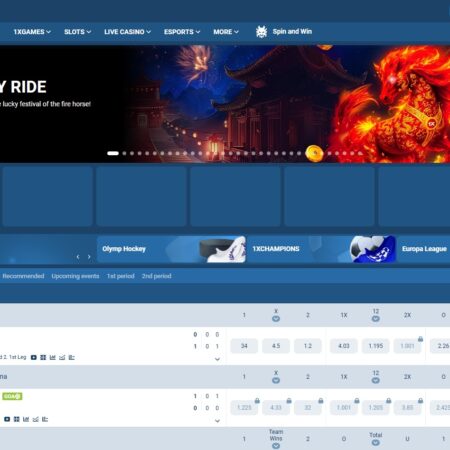Open bar chart statistics icon in 1st Leg row
Image resolution: width=450 pixels, height=450 pixels.
[x=52, y=357]
